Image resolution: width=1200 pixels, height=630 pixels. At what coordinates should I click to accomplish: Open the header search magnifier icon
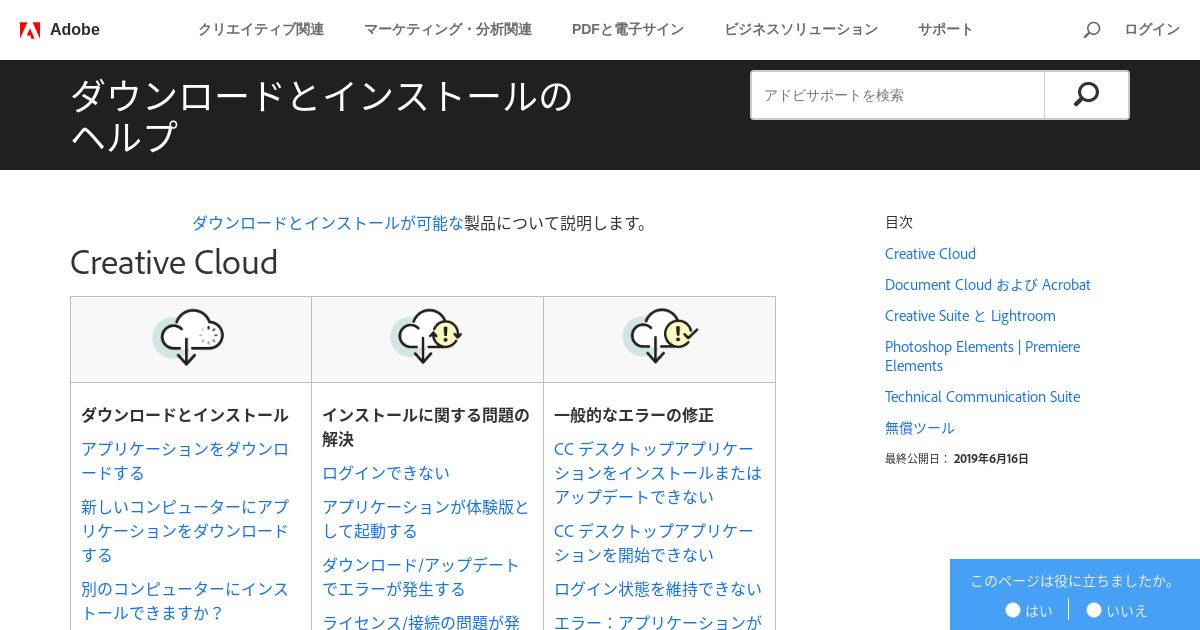(x=1092, y=30)
